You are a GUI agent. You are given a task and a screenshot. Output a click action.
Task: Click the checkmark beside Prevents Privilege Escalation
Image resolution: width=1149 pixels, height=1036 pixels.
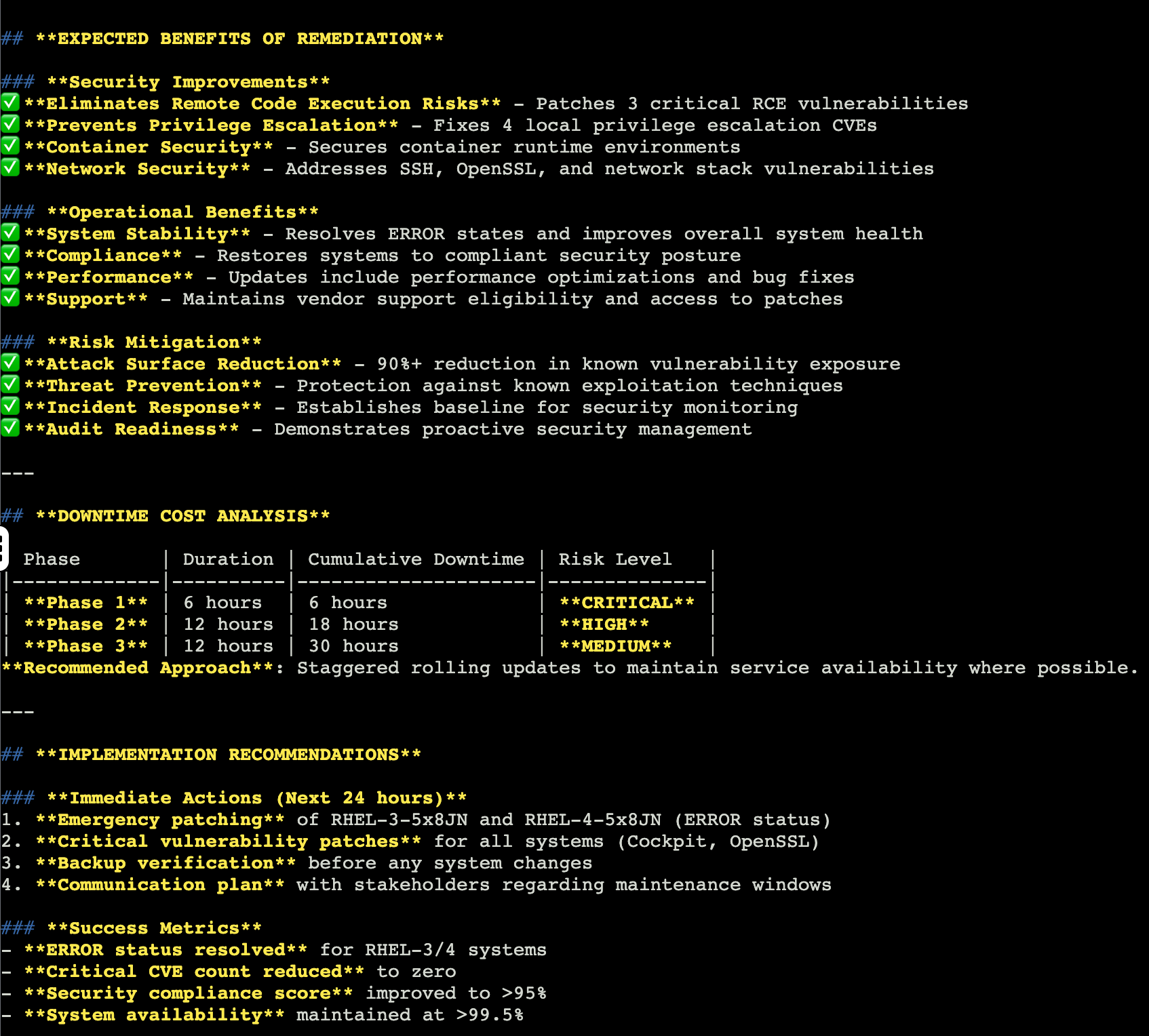click(x=9, y=125)
